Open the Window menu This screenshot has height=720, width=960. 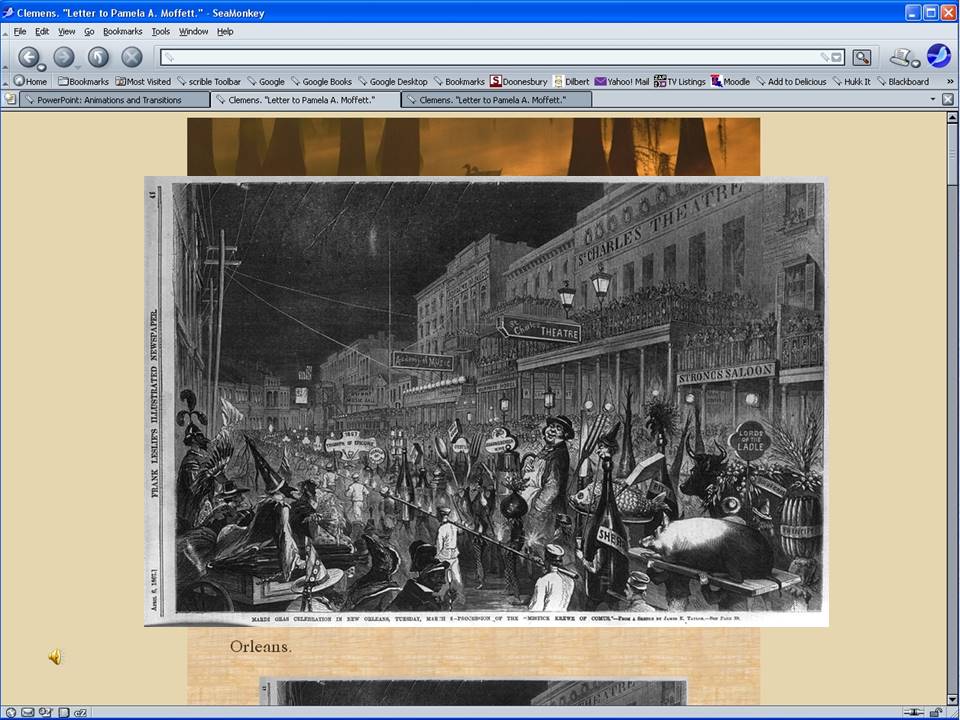click(x=193, y=31)
